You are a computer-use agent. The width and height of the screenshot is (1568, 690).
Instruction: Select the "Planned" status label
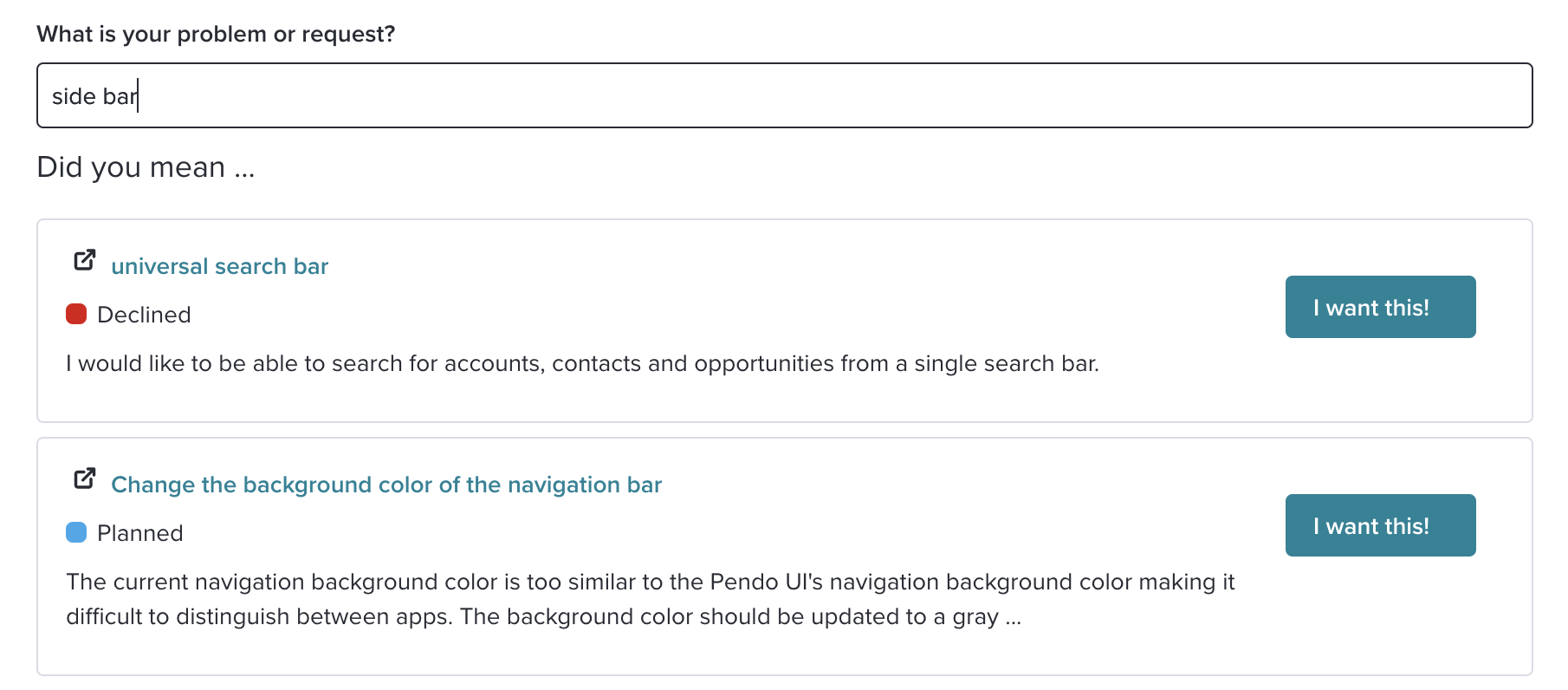140,533
